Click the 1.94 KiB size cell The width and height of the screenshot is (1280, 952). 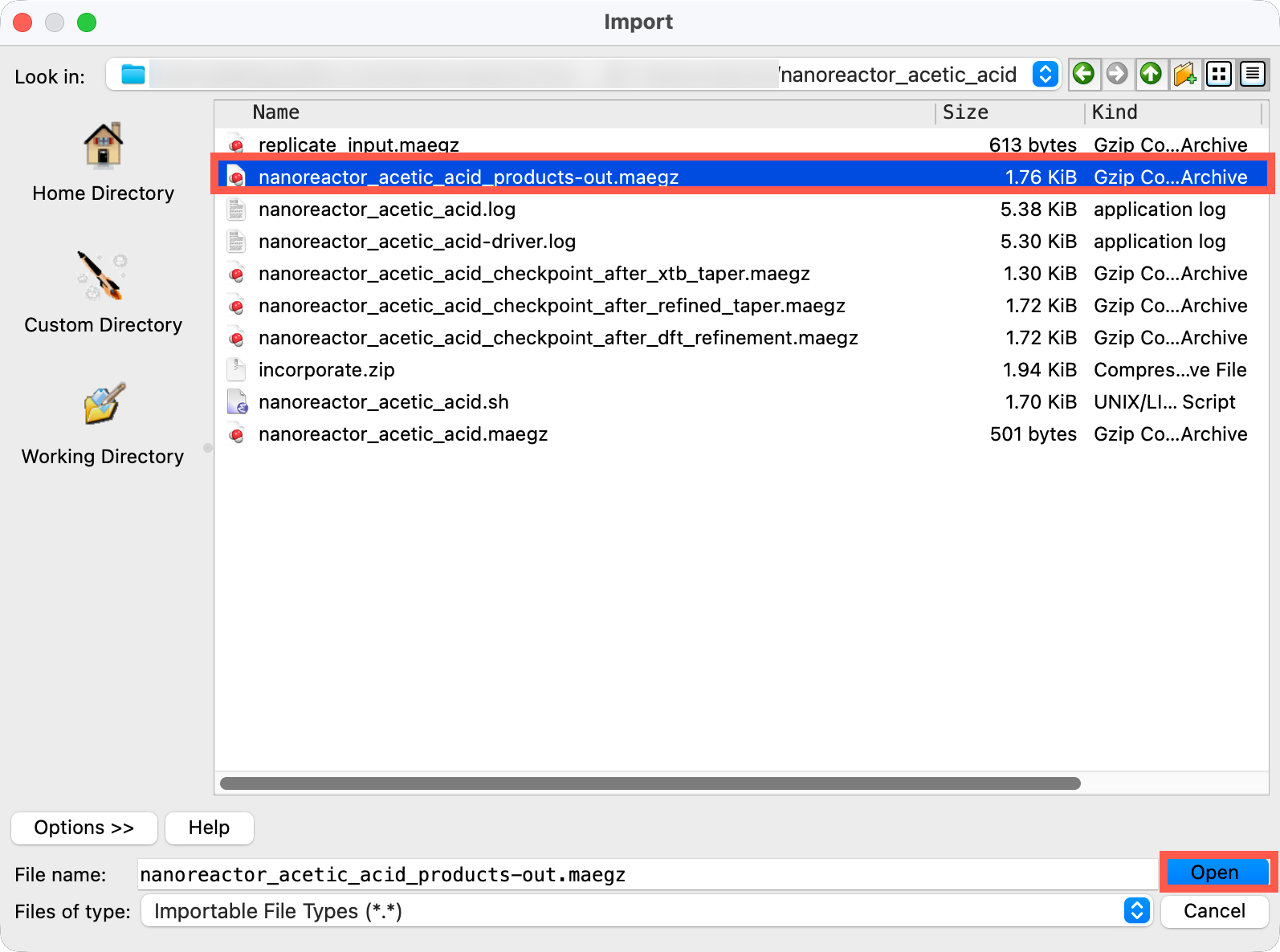[x=1040, y=370]
